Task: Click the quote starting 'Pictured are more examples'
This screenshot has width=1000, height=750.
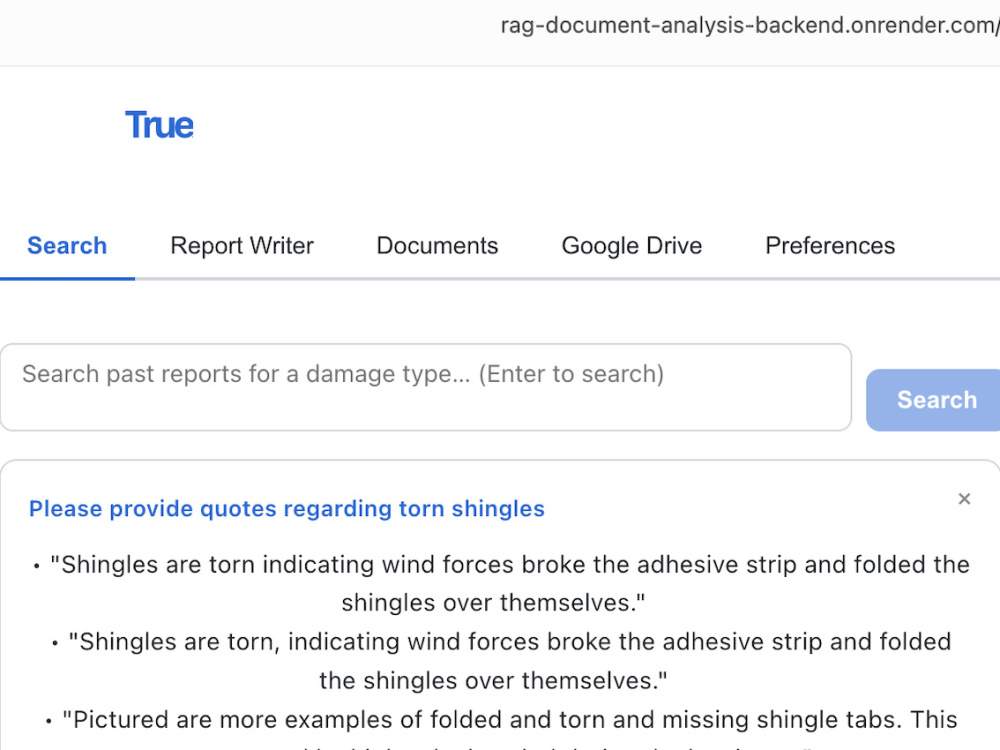Action: tap(501, 728)
